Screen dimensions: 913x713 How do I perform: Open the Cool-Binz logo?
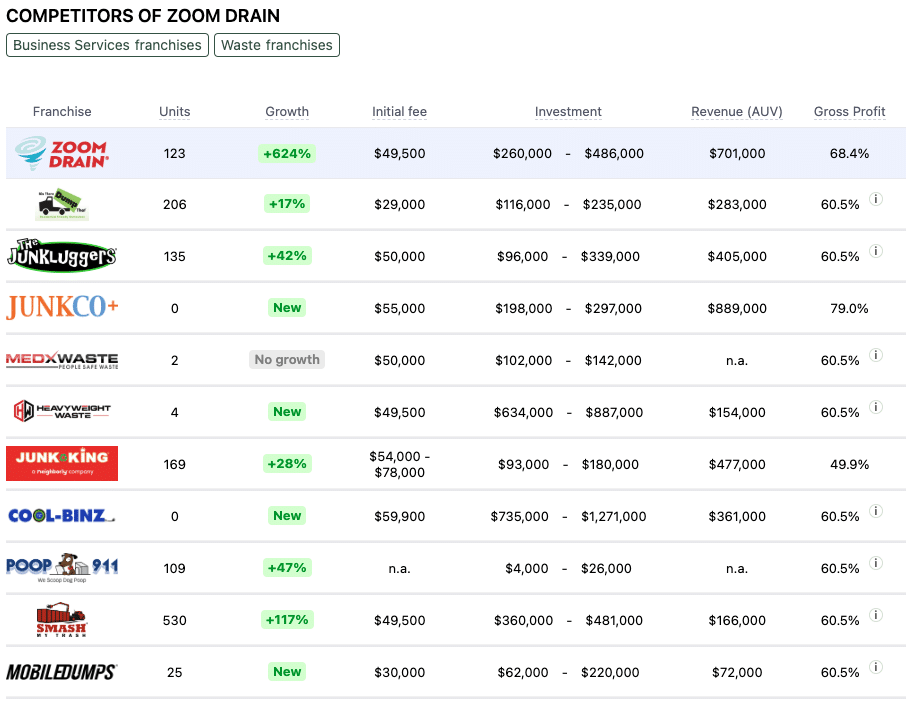pos(62,516)
